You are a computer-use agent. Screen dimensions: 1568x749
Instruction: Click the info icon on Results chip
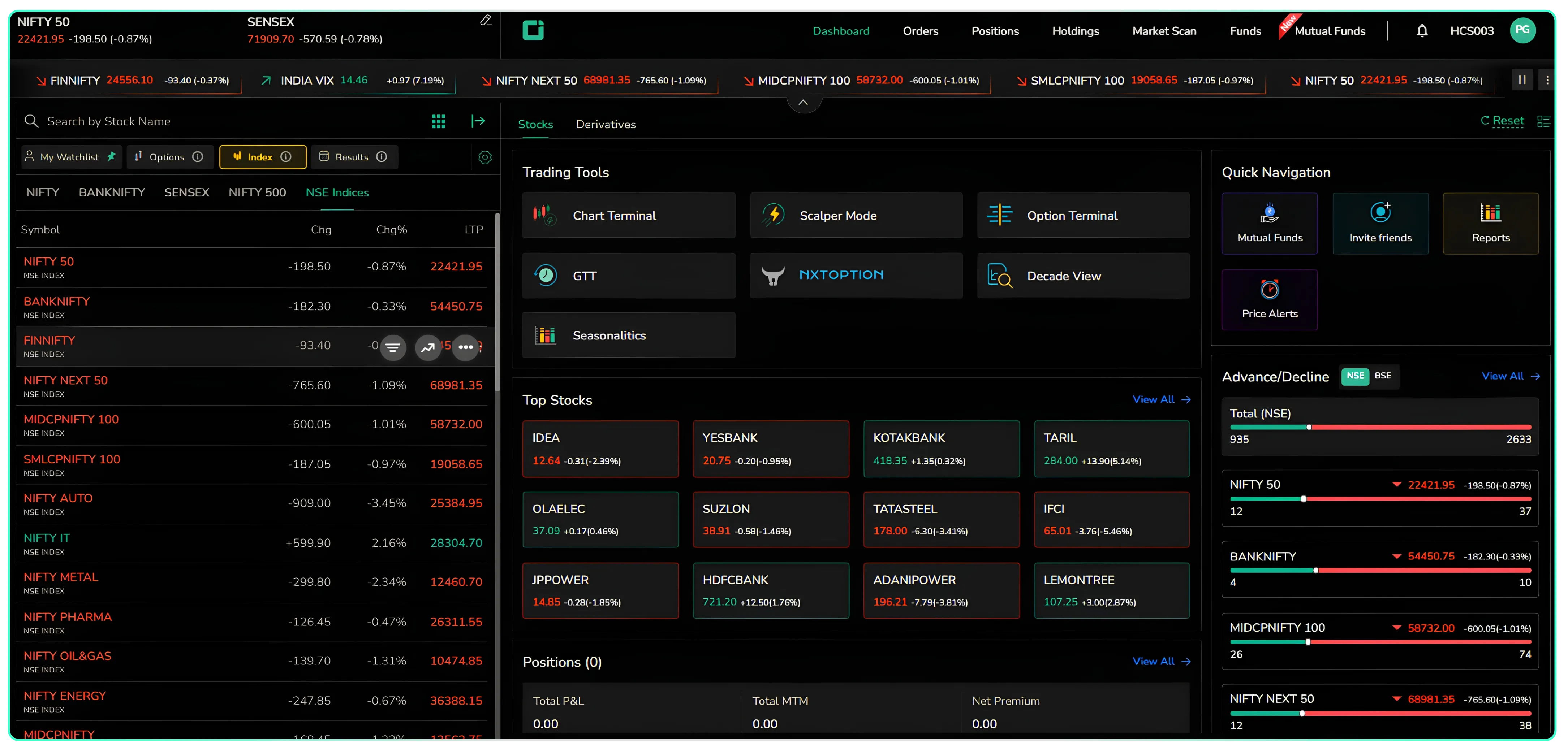click(382, 157)
